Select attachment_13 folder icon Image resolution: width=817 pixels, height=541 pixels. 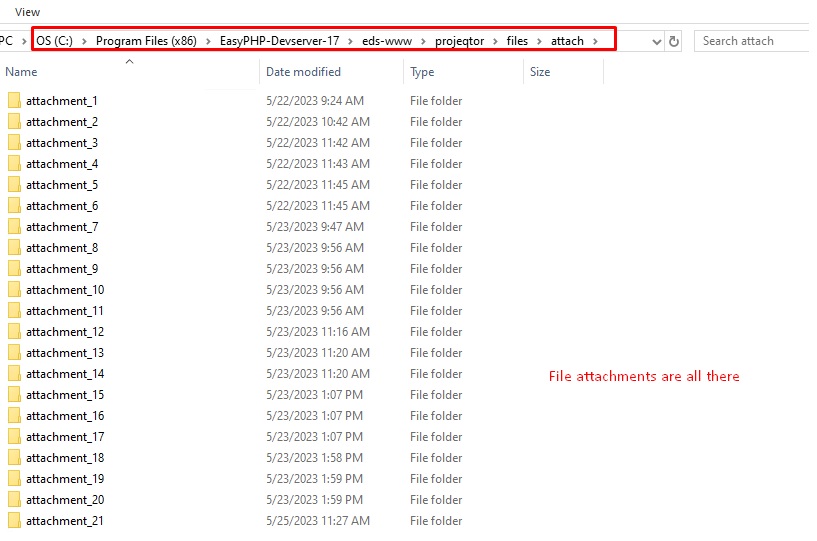point(15,352)
